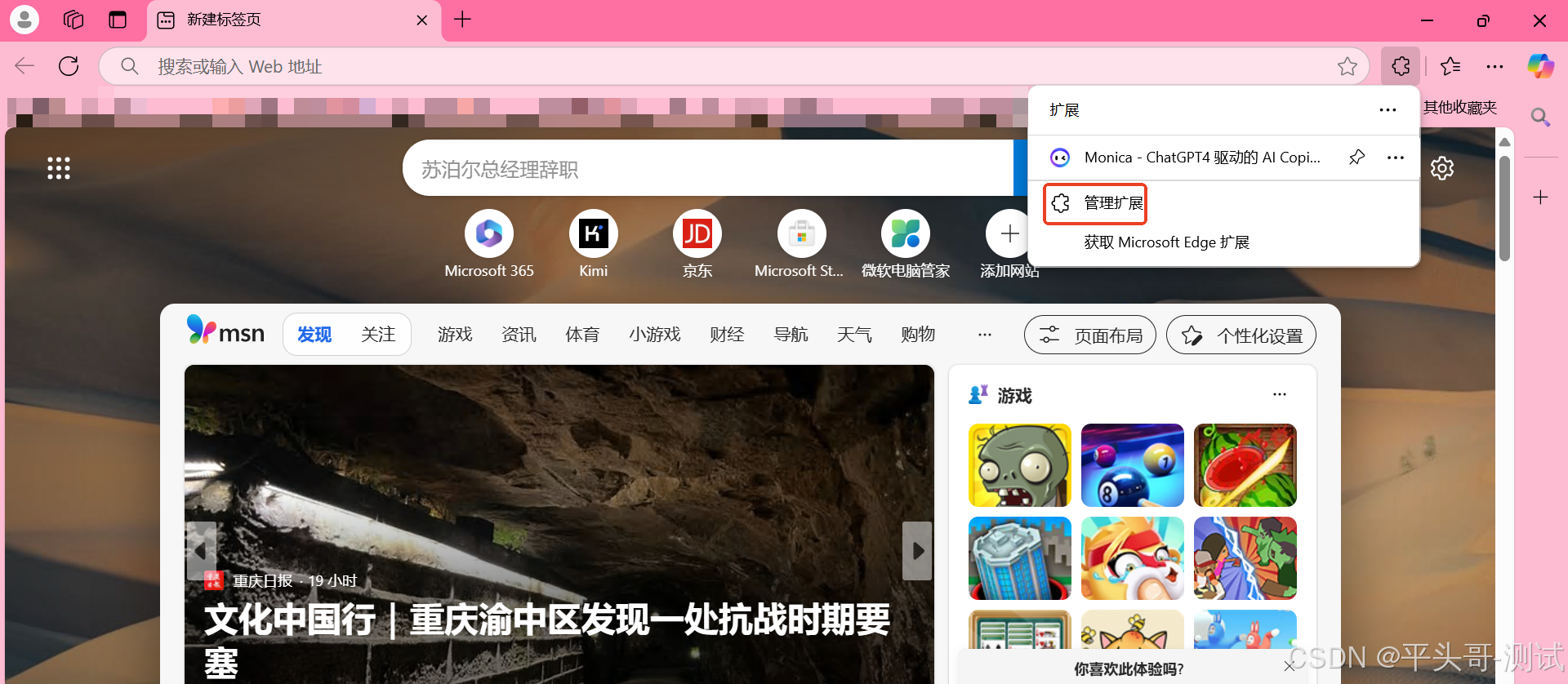Toggle the extensions puzzle toolbar button
The width and height of the screenshot is (1568, 684).
tap(1401, 66)
